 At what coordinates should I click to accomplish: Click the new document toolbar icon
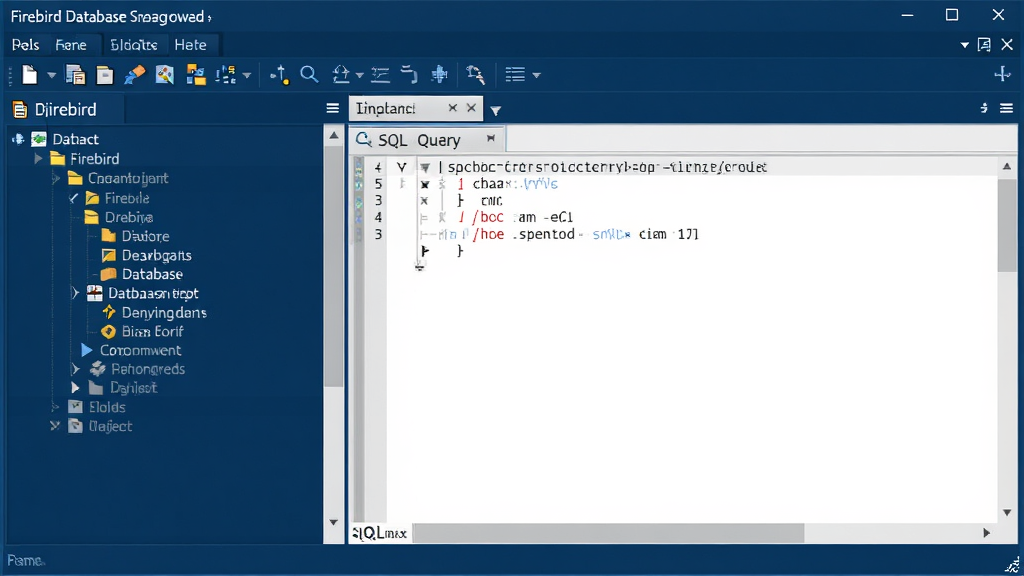pyautogui.click(x=29, y=75)
